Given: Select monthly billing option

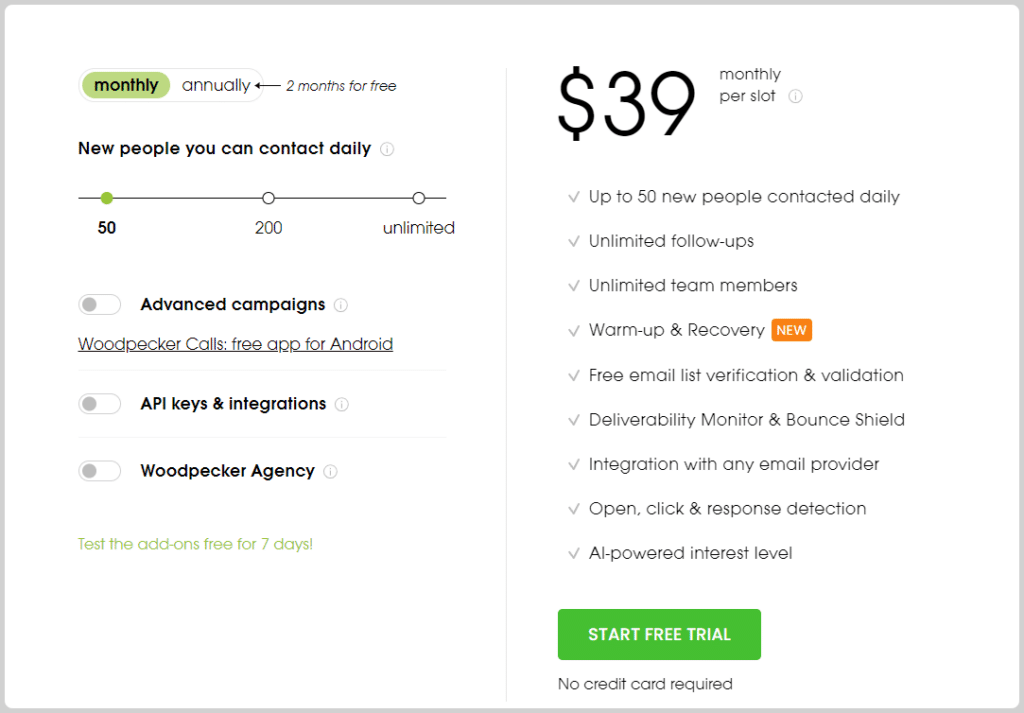Looking at the screenshot, I should (x=126, y=86).
